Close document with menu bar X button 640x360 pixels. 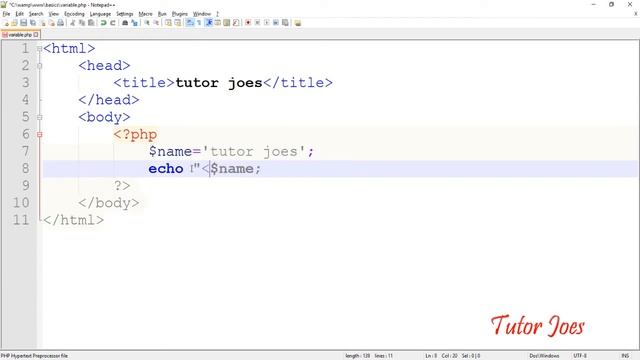(636, 14)
